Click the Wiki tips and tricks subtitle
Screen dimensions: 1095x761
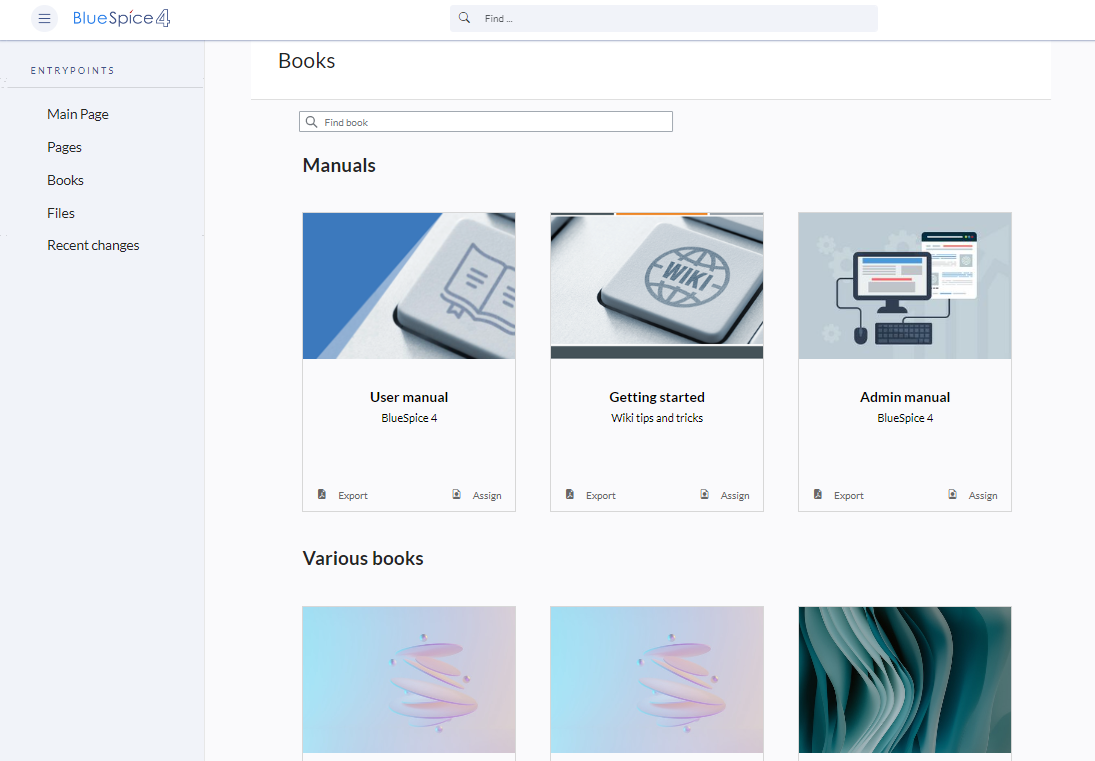(657, 418)
